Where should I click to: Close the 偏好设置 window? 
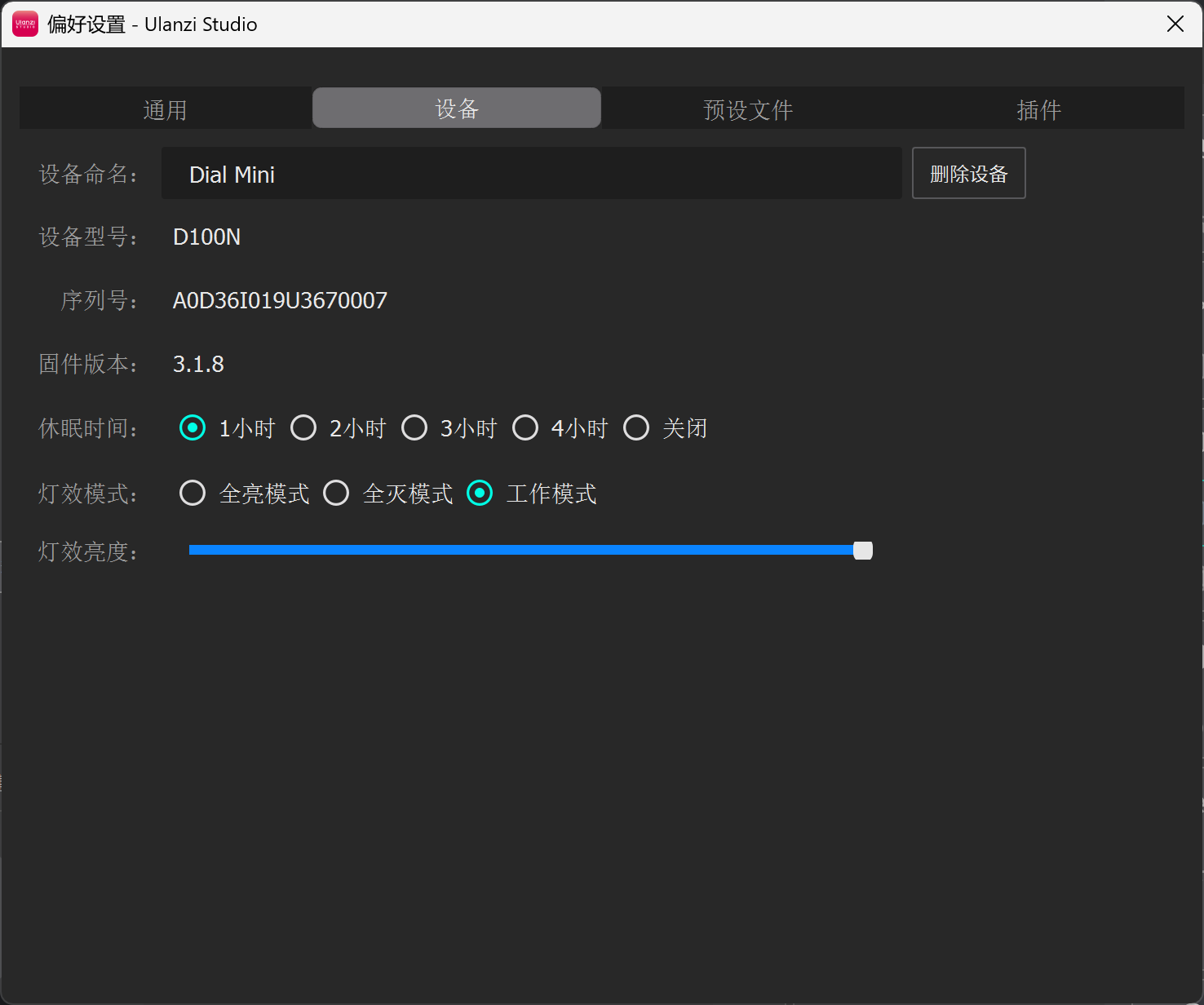point(1175,24)
